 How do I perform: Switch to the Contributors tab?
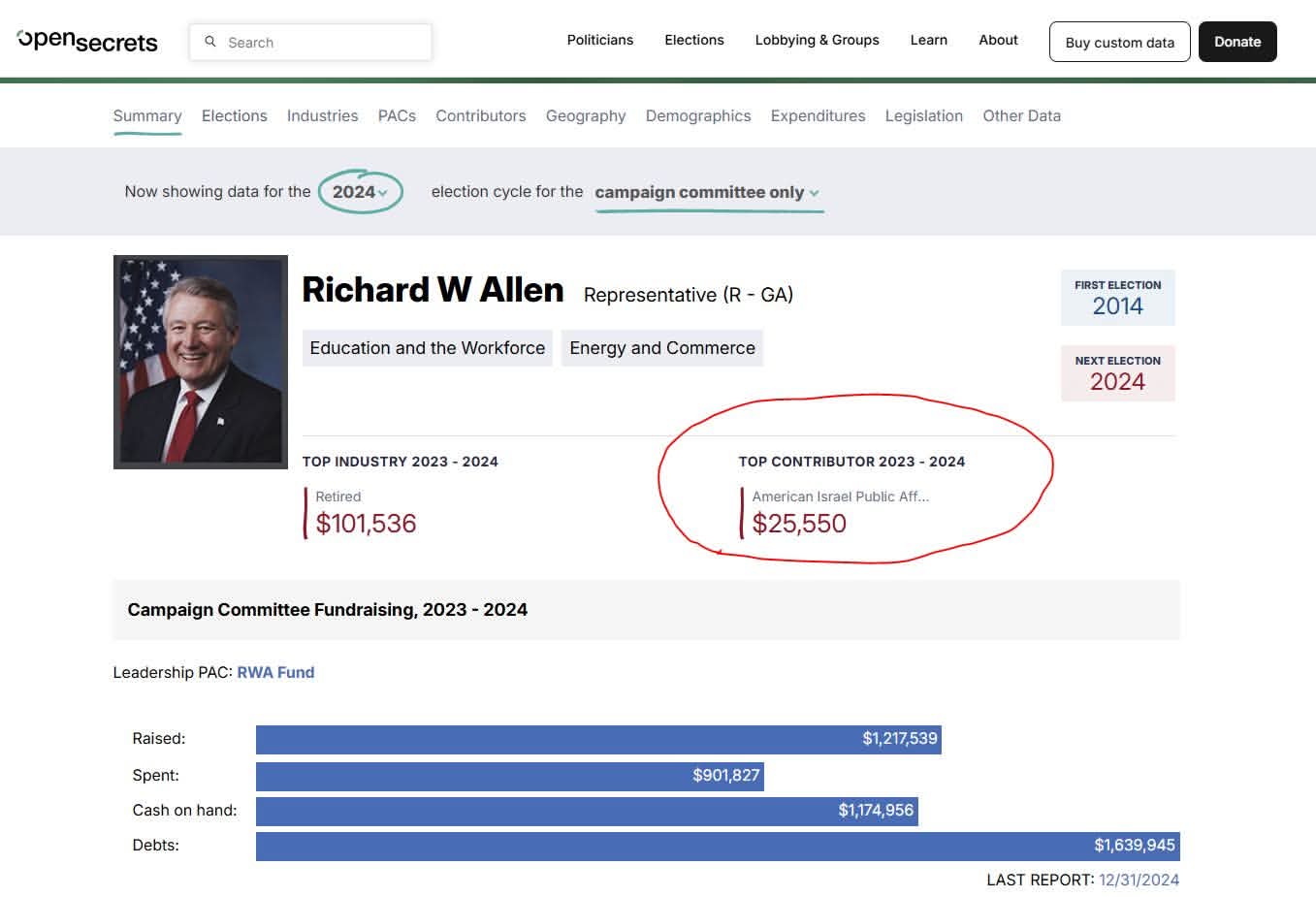[480, 115]
